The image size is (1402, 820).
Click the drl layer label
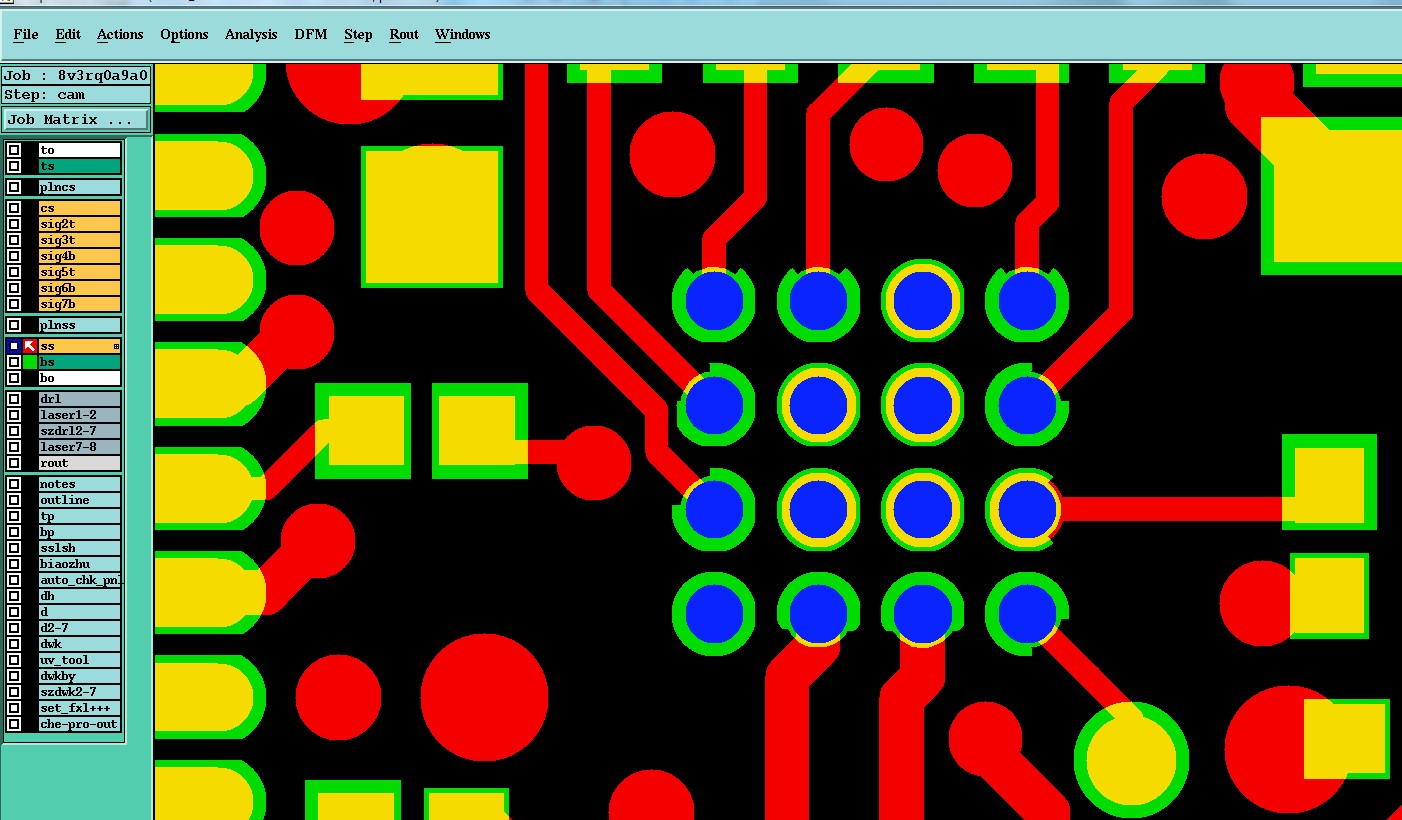pyautogui.click(x=79, y=399)
